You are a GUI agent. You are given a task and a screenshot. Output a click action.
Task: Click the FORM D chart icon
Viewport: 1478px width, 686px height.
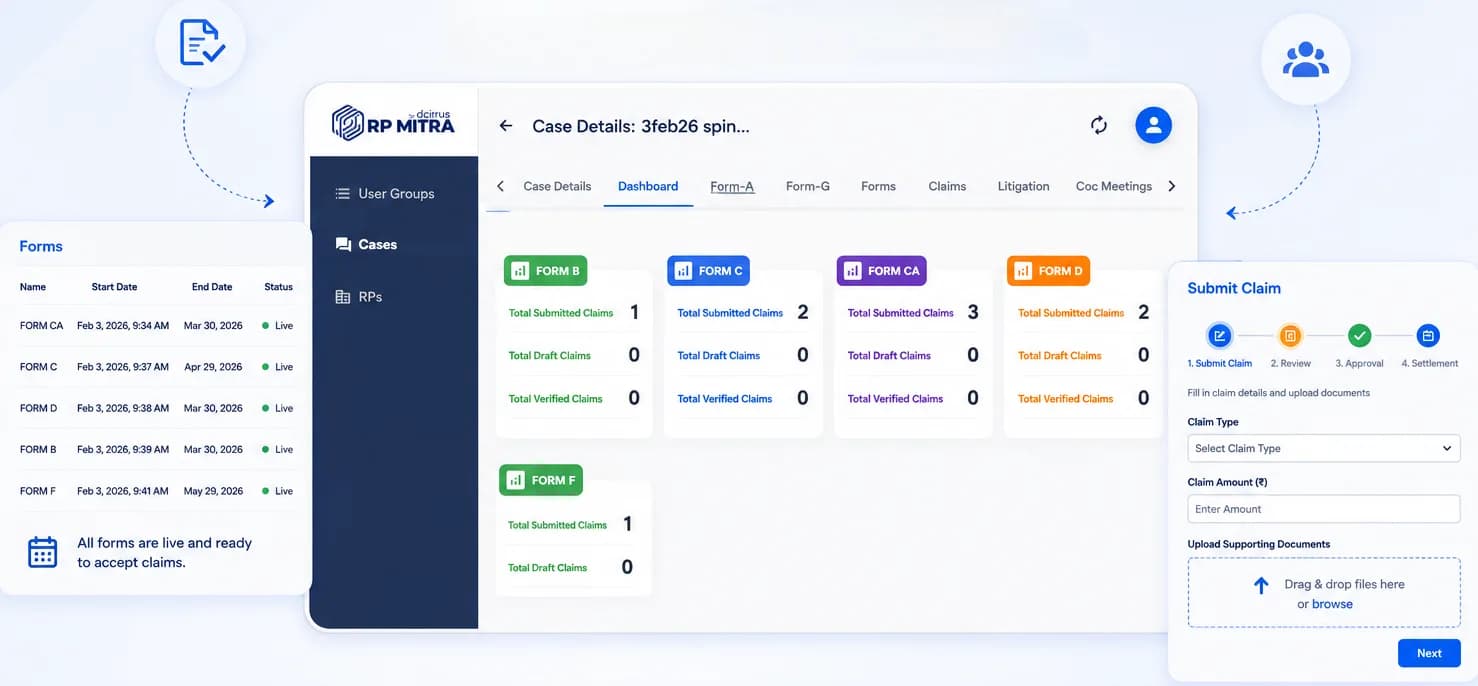pos(1022,271)
